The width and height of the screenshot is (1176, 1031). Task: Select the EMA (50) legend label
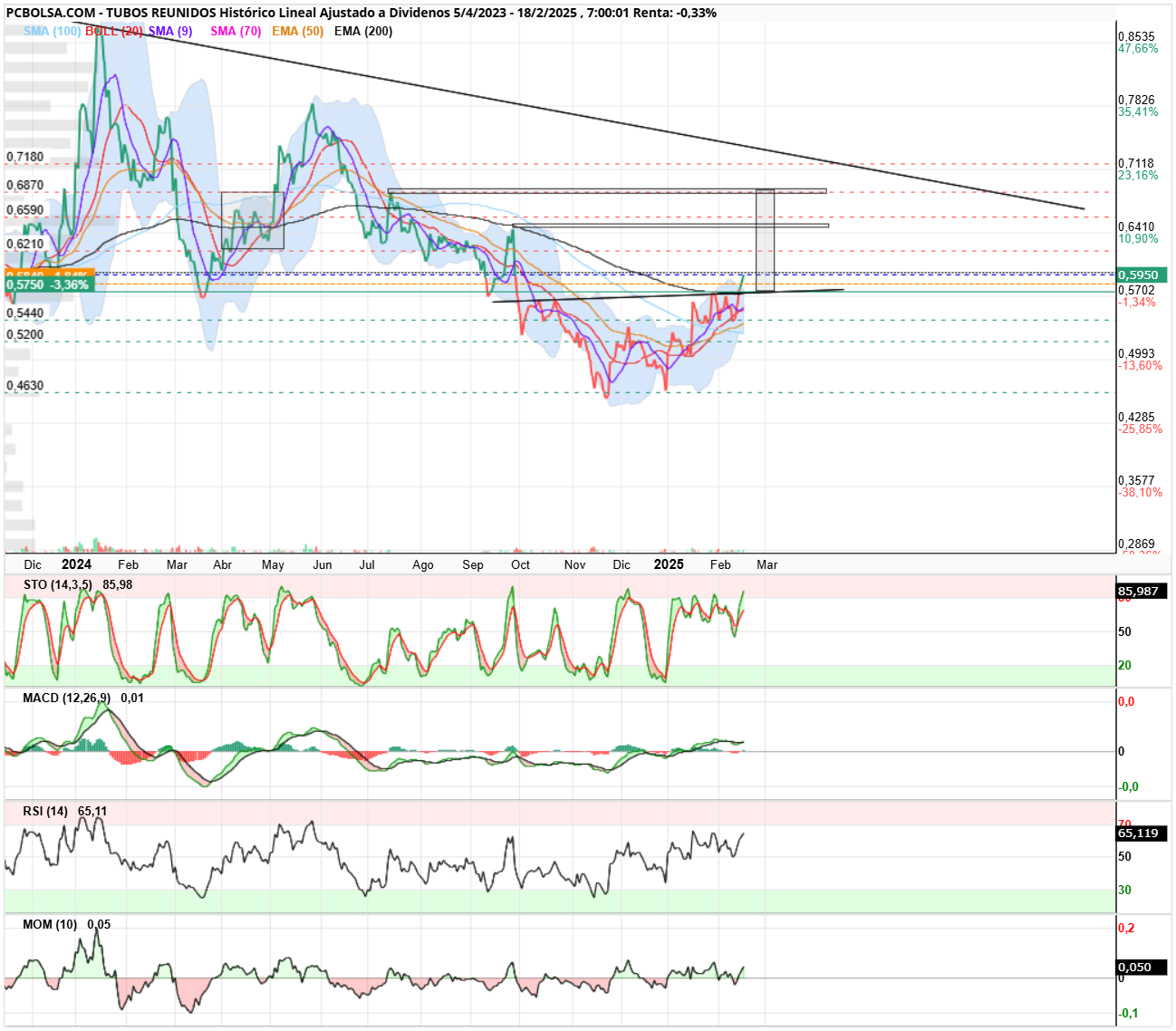tap(297, 31)
